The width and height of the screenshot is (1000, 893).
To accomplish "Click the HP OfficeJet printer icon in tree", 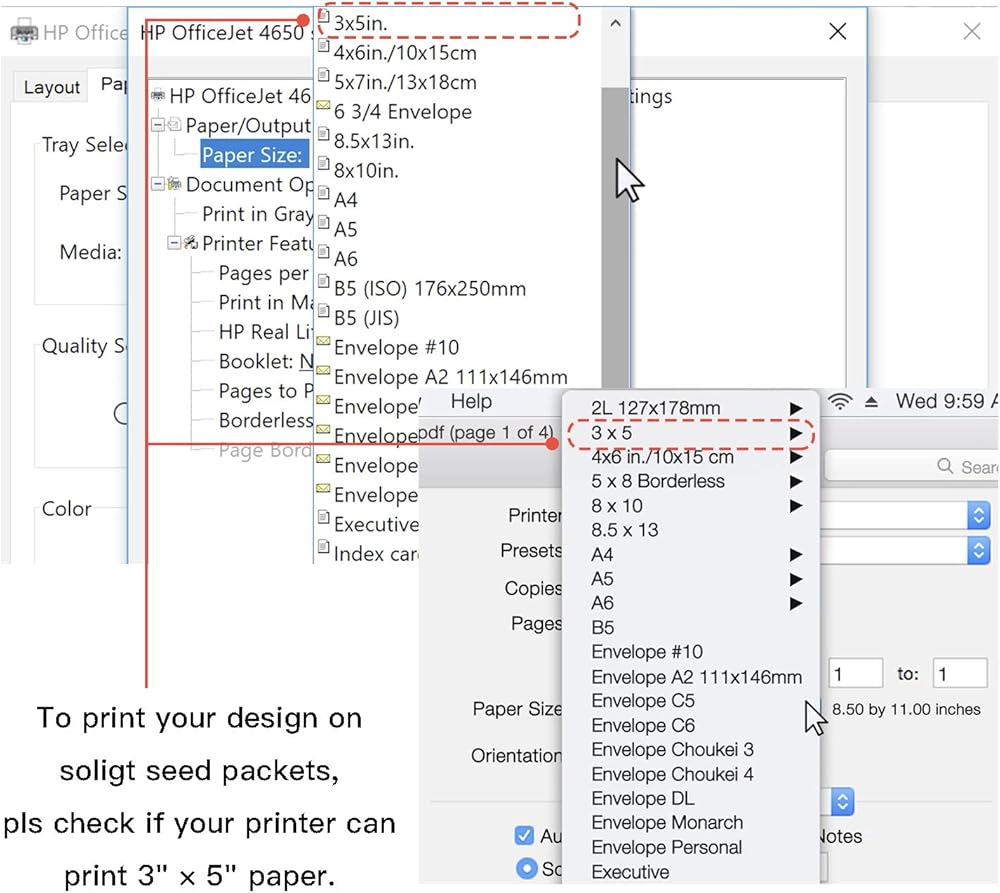I will (158, 96).
